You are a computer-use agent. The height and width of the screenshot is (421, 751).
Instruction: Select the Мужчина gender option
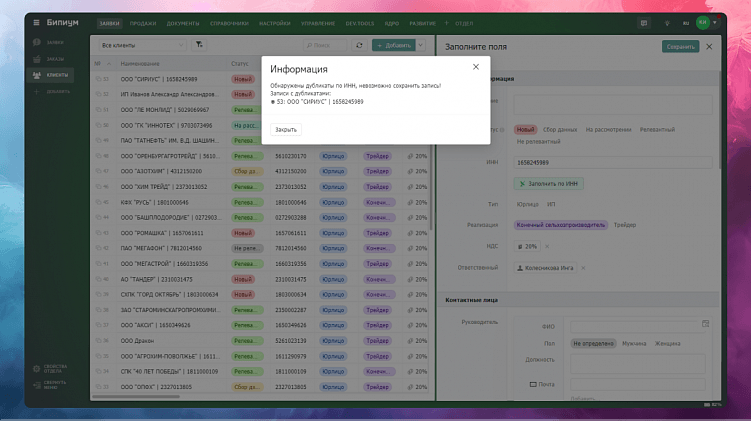634,344
